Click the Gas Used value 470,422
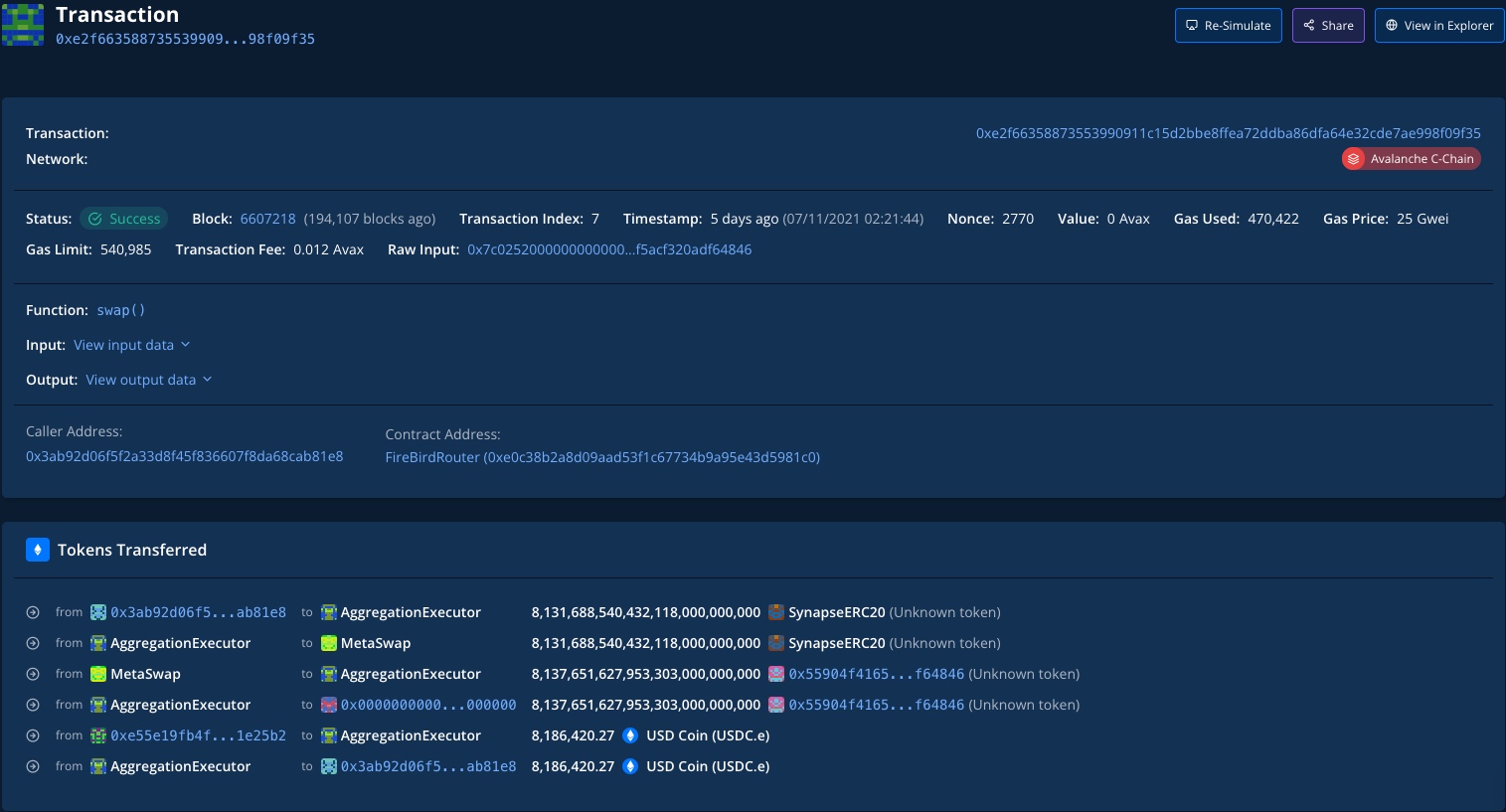Image resolution: width=1506 pixels, height=812 pixels. coord(1273,219)
